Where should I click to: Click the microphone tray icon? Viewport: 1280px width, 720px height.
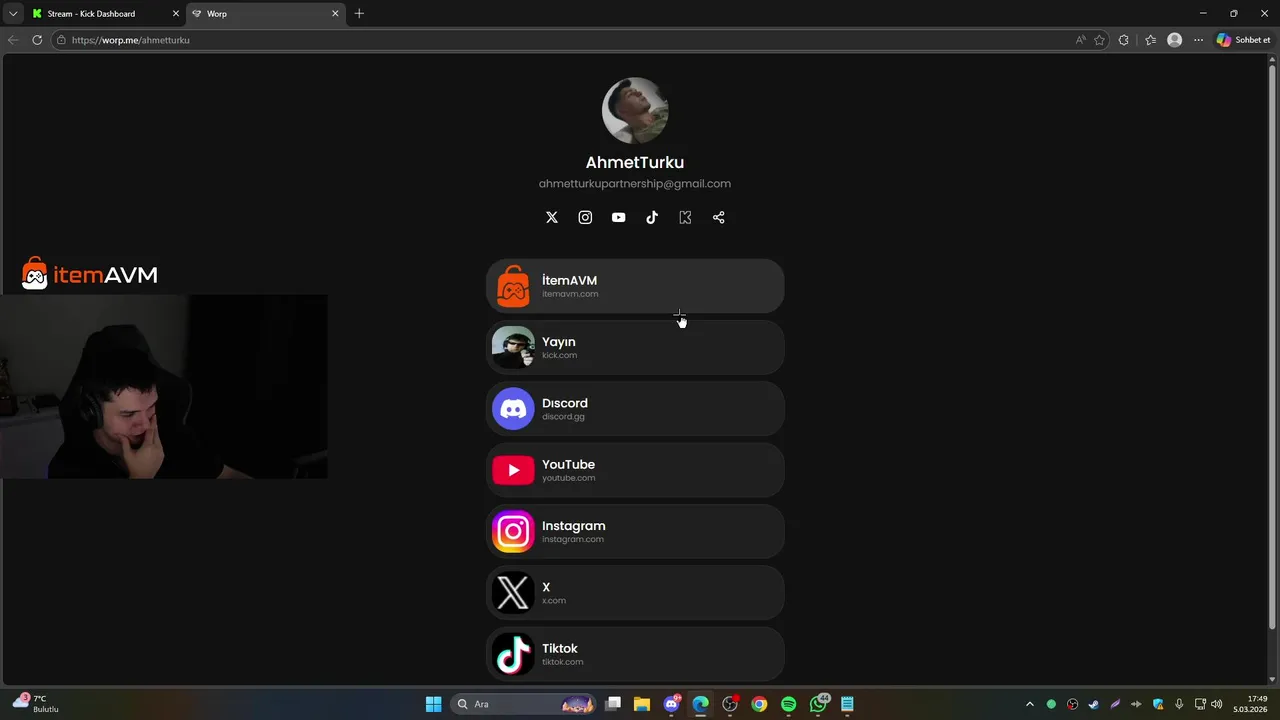pos(1180,704)
